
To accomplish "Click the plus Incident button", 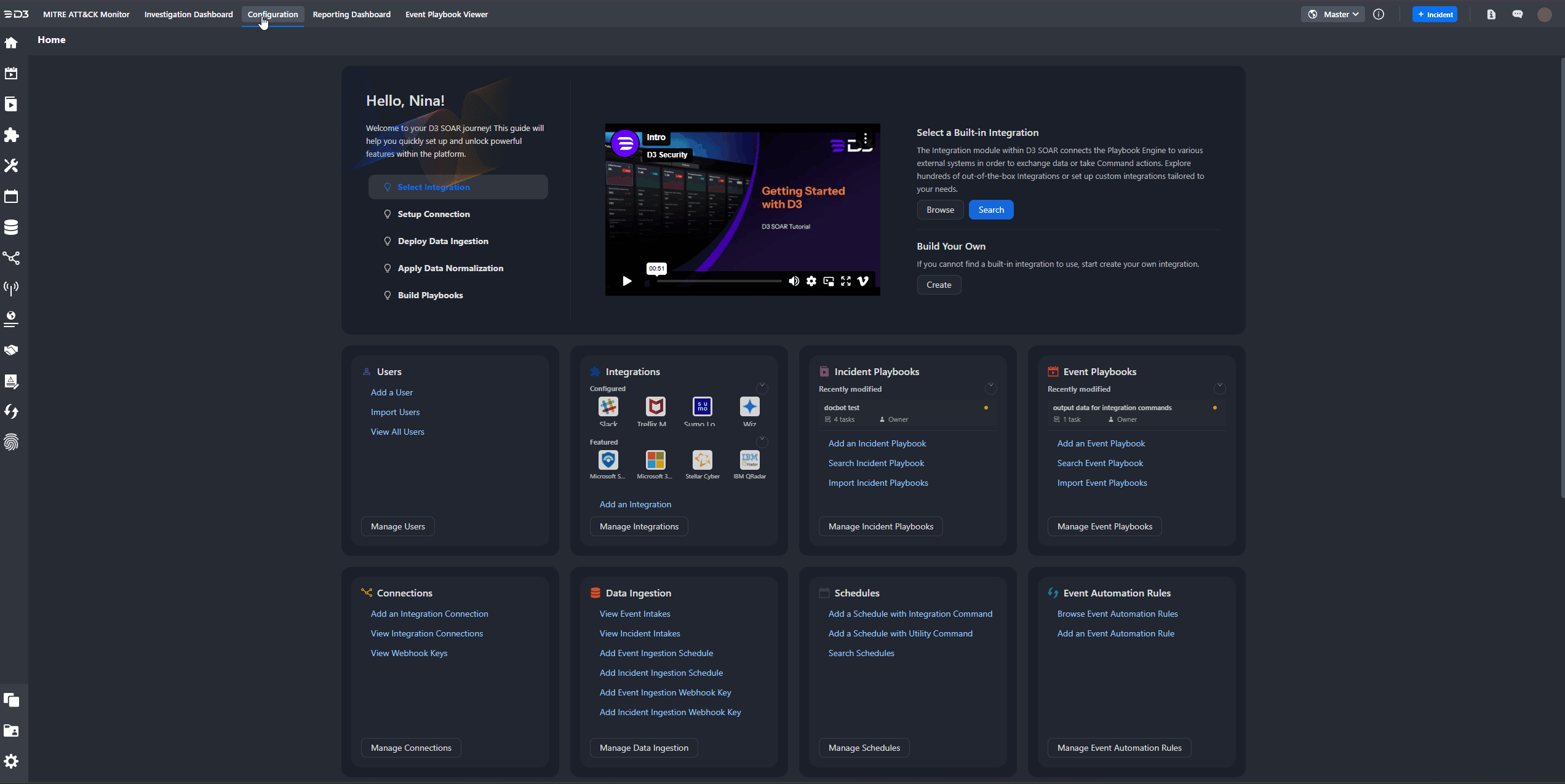I will [1435, 14].
